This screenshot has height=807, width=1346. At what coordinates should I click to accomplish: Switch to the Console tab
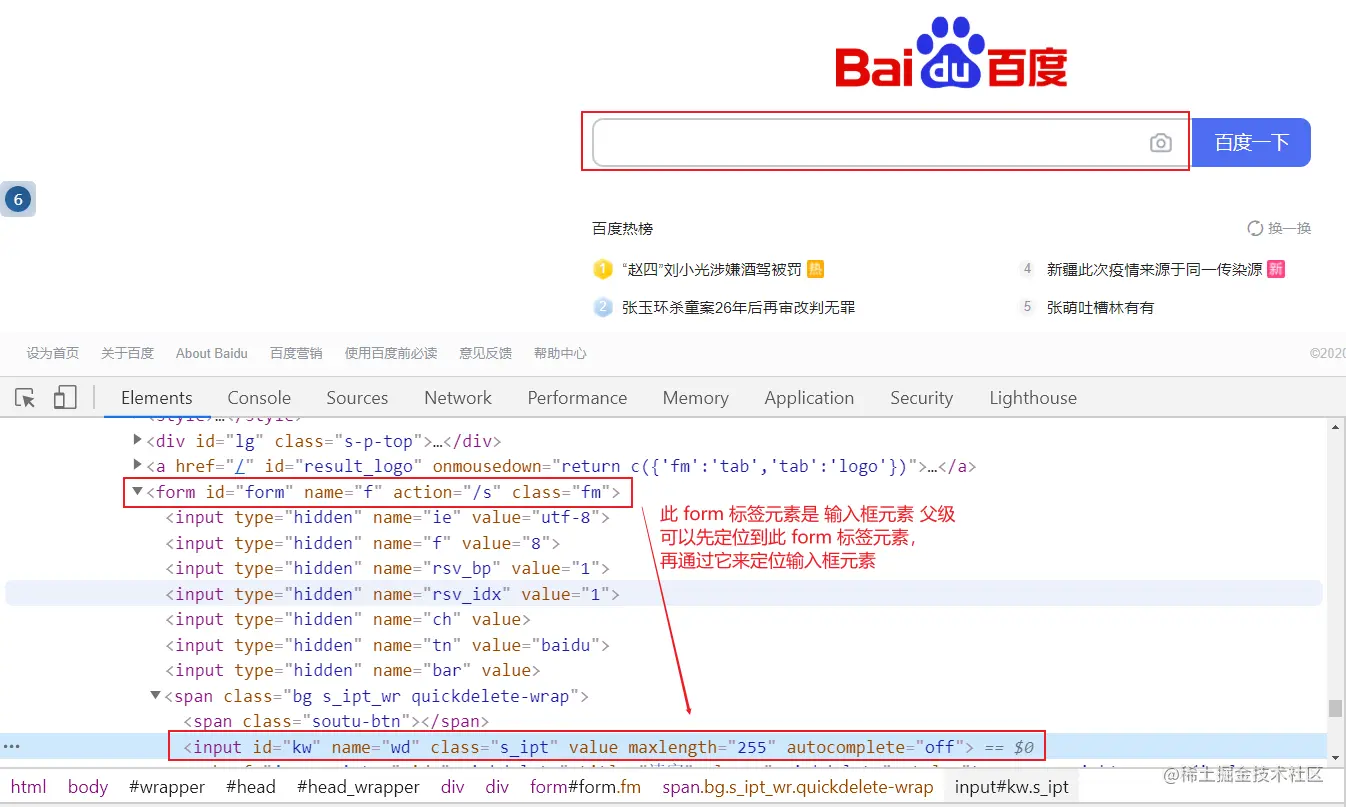(x=259, y=398)
